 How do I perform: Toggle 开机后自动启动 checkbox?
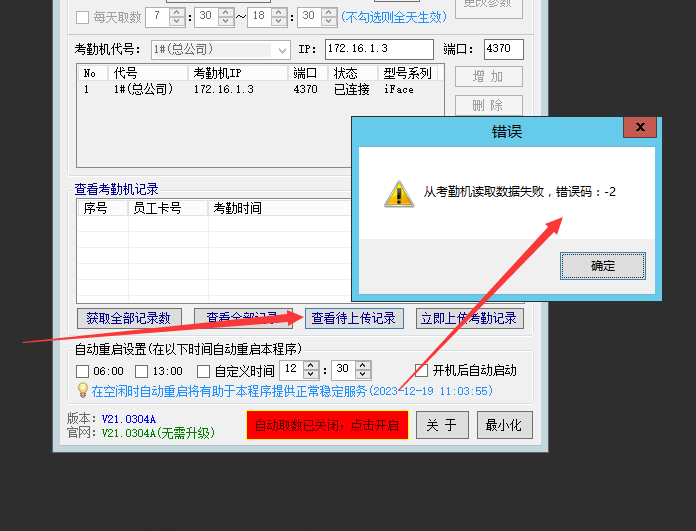pos(421,371)
